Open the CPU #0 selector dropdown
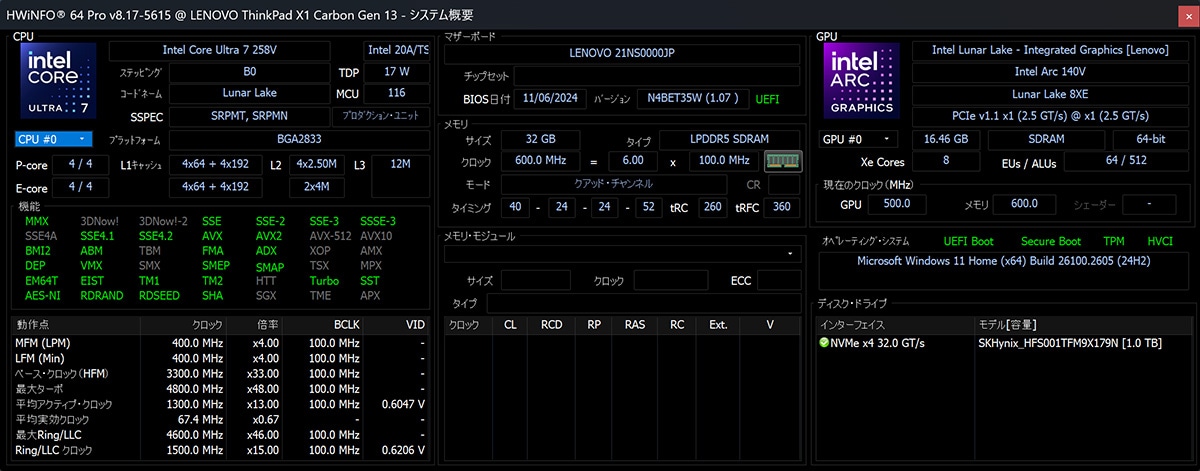Image resolution: width=1200 pixels, height=471 pixels. (54, 140)
